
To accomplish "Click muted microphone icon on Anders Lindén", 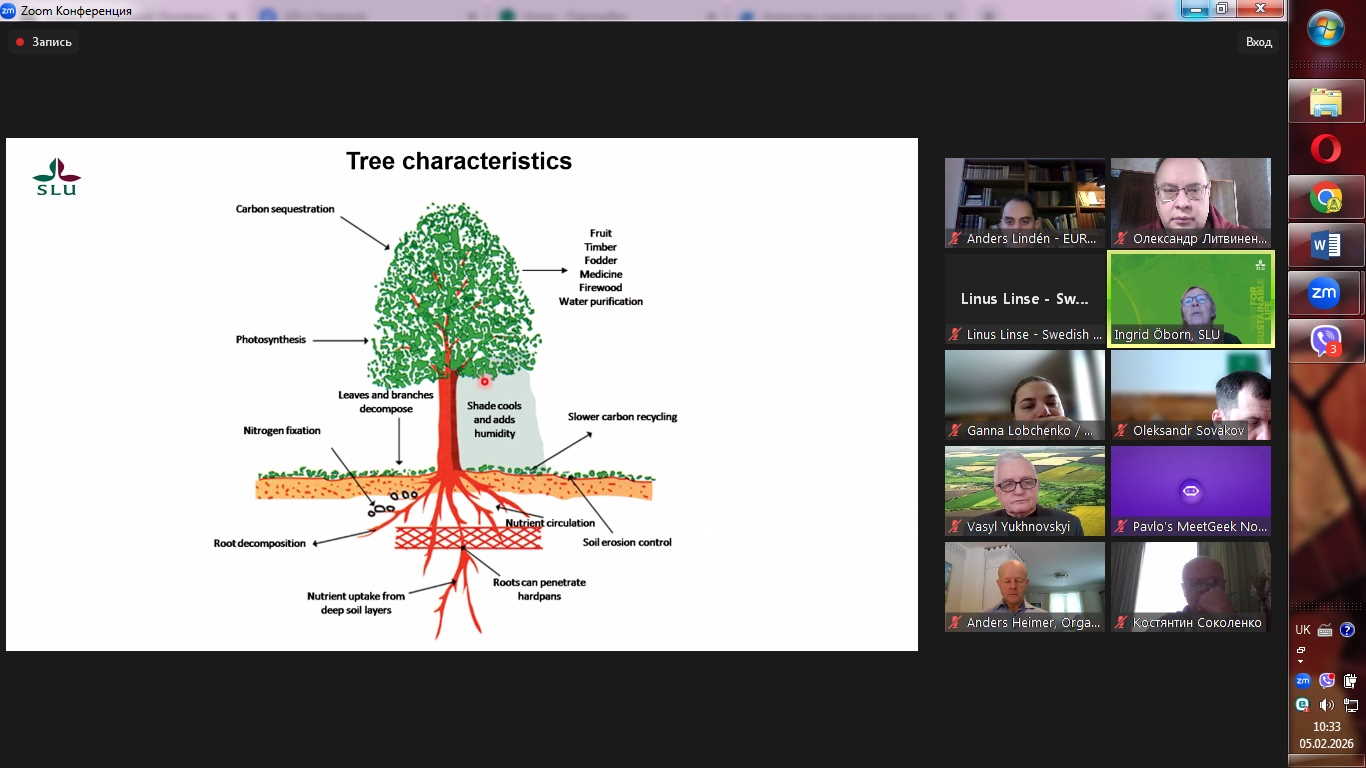I will (956, 239).
